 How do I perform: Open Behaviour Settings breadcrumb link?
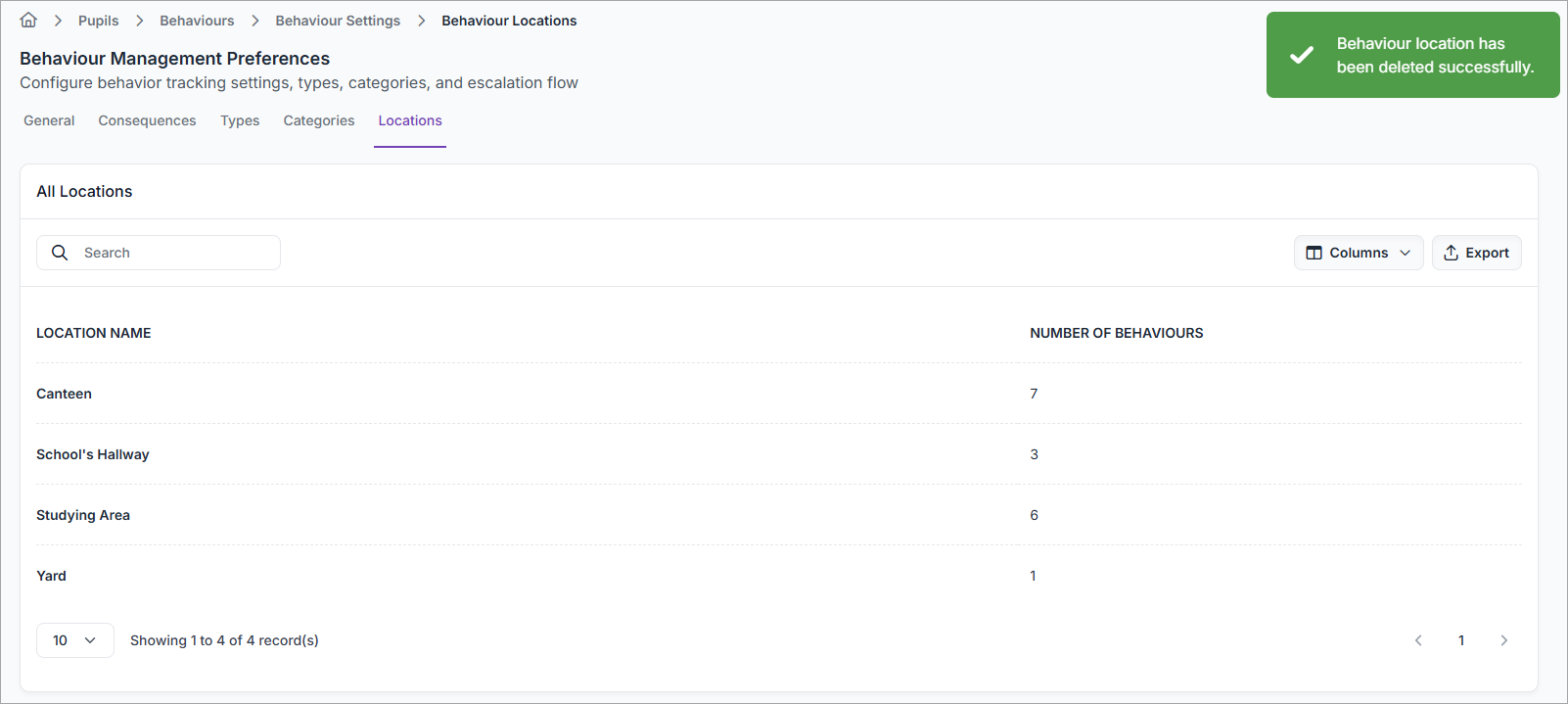tap(338, 21)
